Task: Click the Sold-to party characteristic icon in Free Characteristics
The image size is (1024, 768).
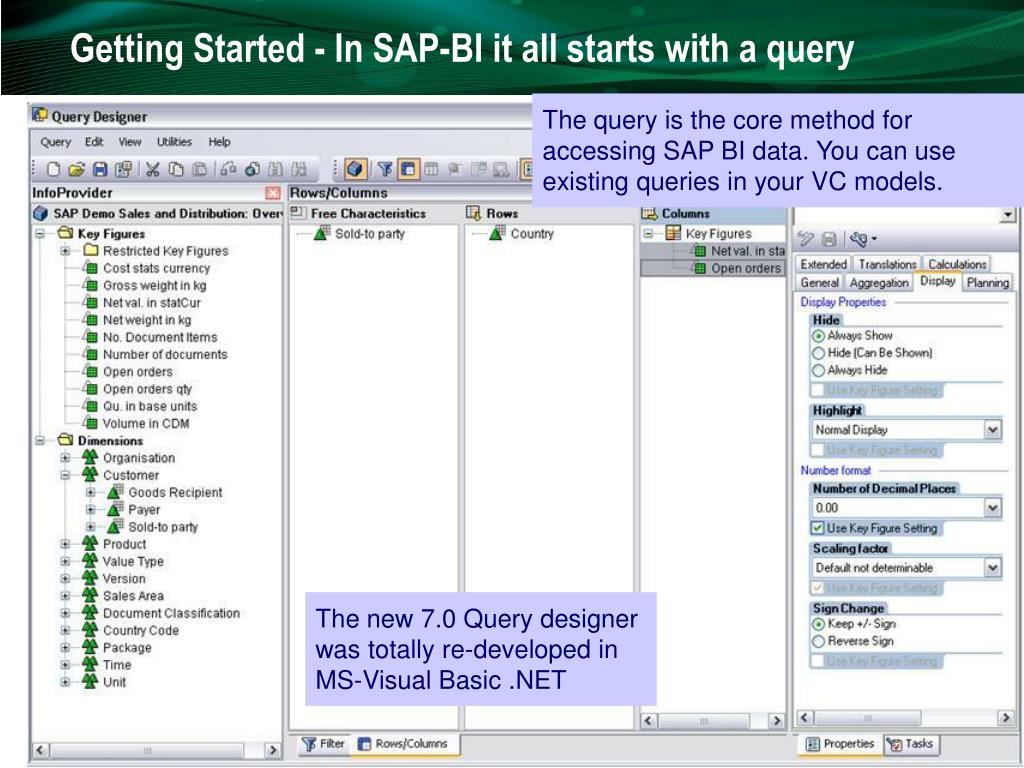Action: tap(323, 233)
